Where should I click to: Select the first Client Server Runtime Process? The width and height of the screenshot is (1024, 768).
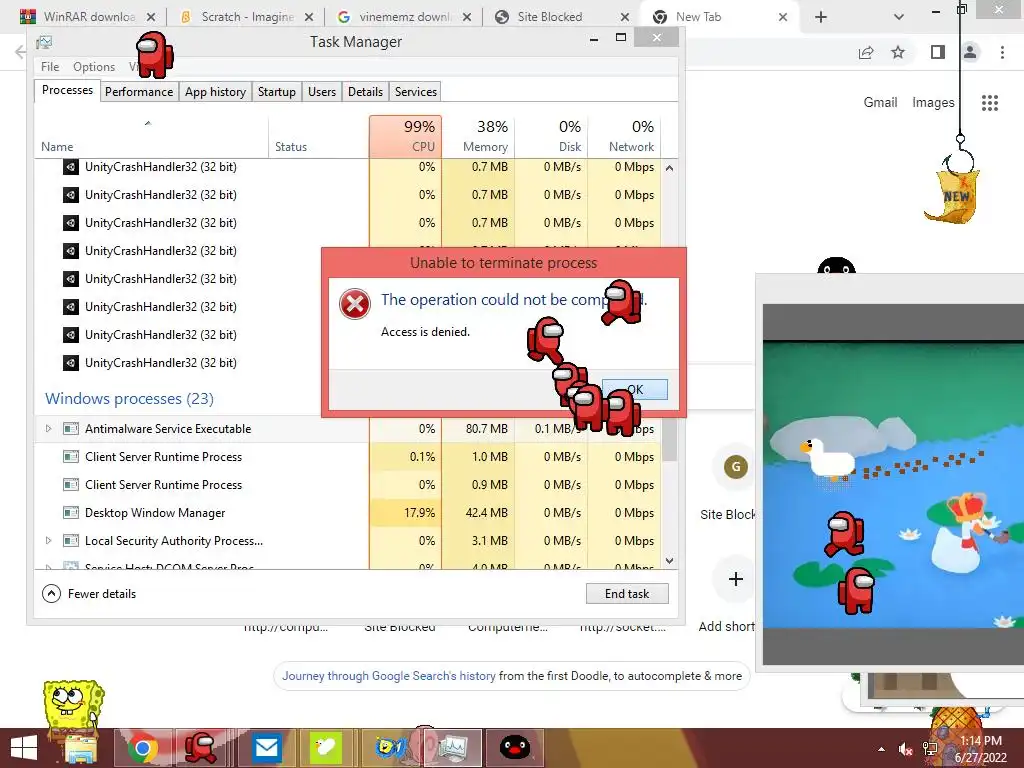[347, 456]
